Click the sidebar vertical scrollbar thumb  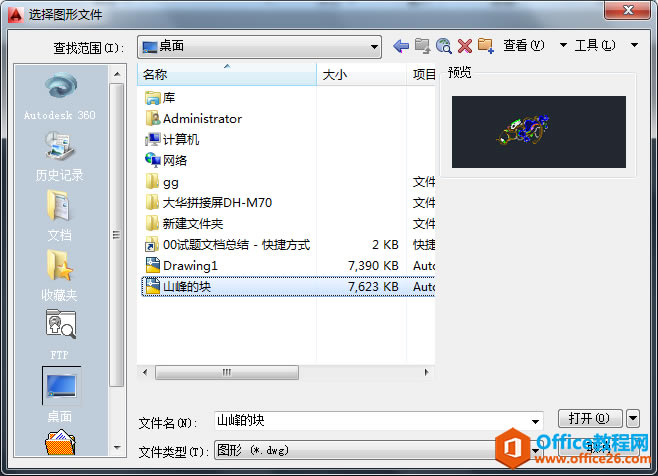coord(117,235)
